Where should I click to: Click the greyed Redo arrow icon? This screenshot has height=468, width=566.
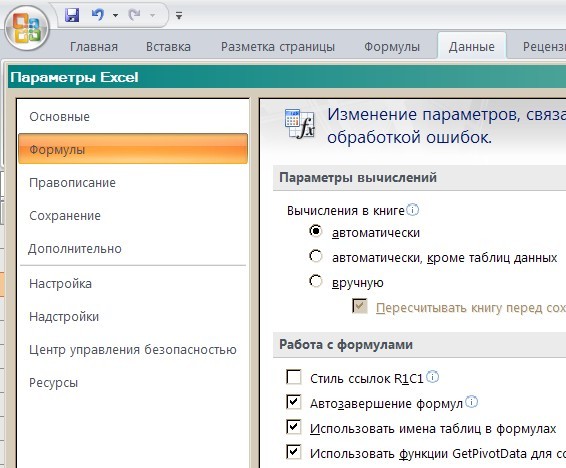coord(135,15)
